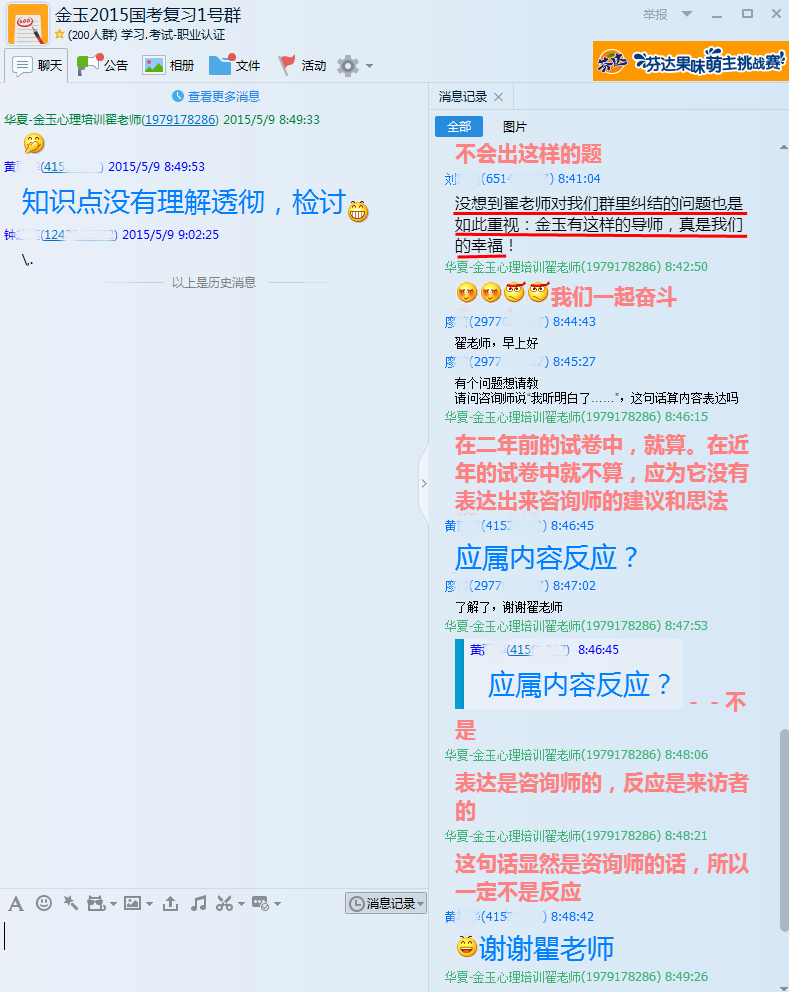Click the magic wand effects icon
This screenshot has height=992, width=789.
coord(70,903)
